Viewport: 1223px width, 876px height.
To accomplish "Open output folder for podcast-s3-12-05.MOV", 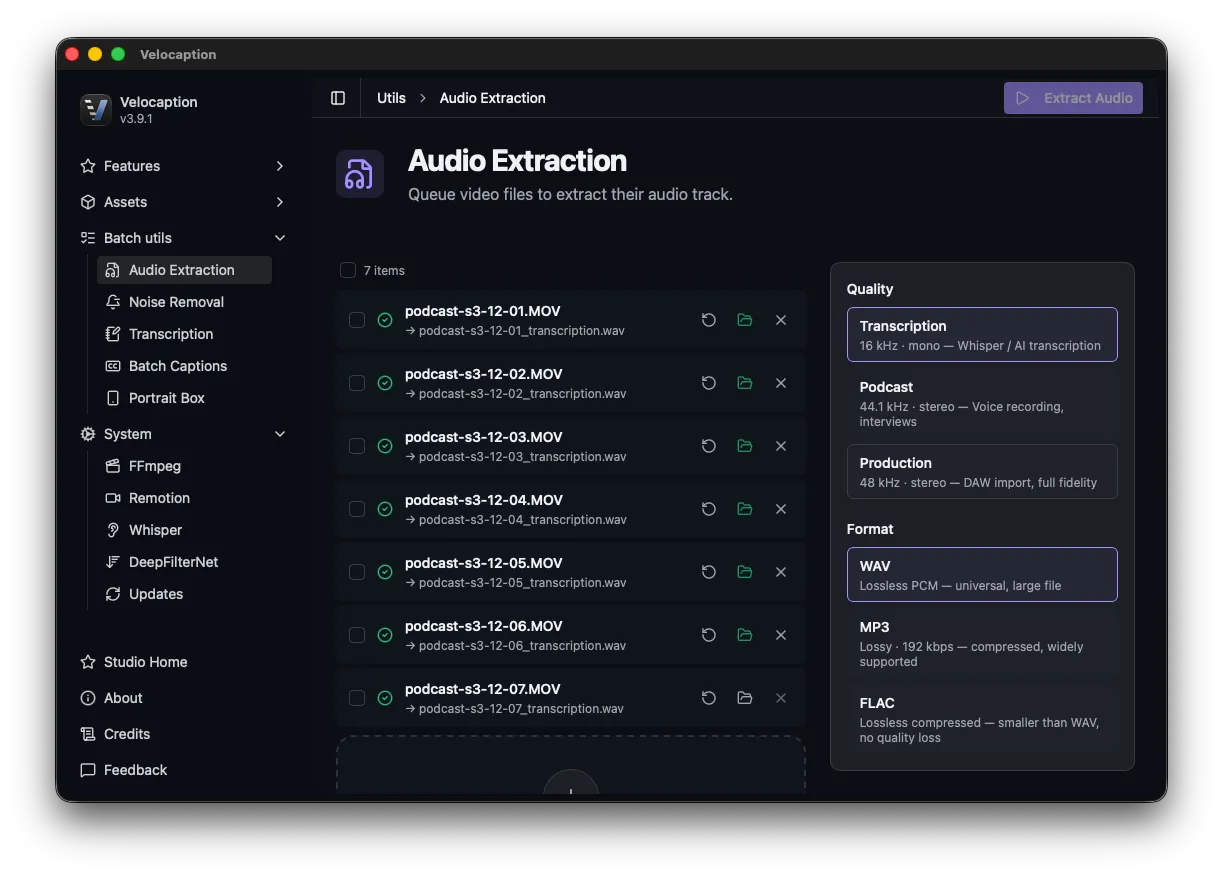I will click(x=745, y=572).
